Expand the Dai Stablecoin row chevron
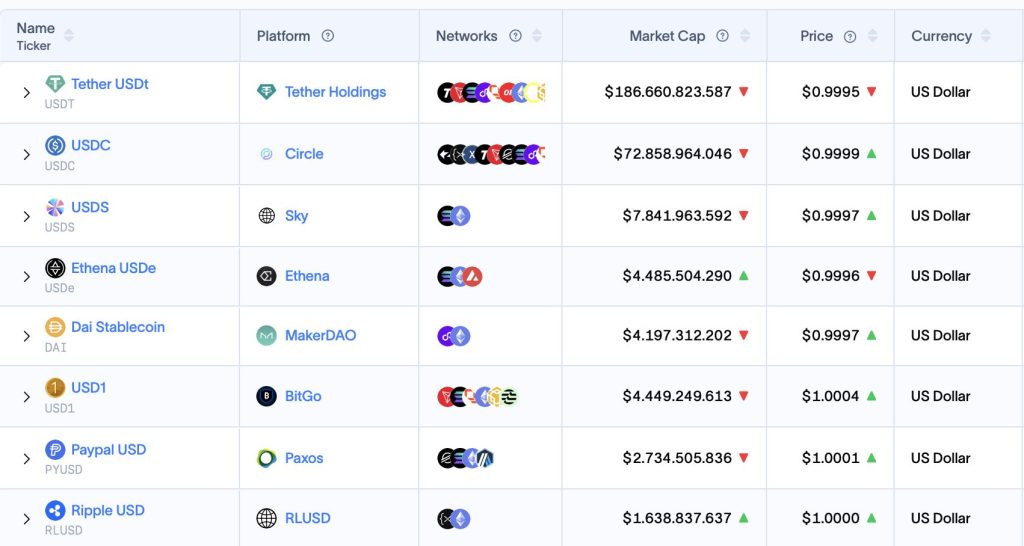The height and width of the screenshot is (546, 1024). click(27, 336)
